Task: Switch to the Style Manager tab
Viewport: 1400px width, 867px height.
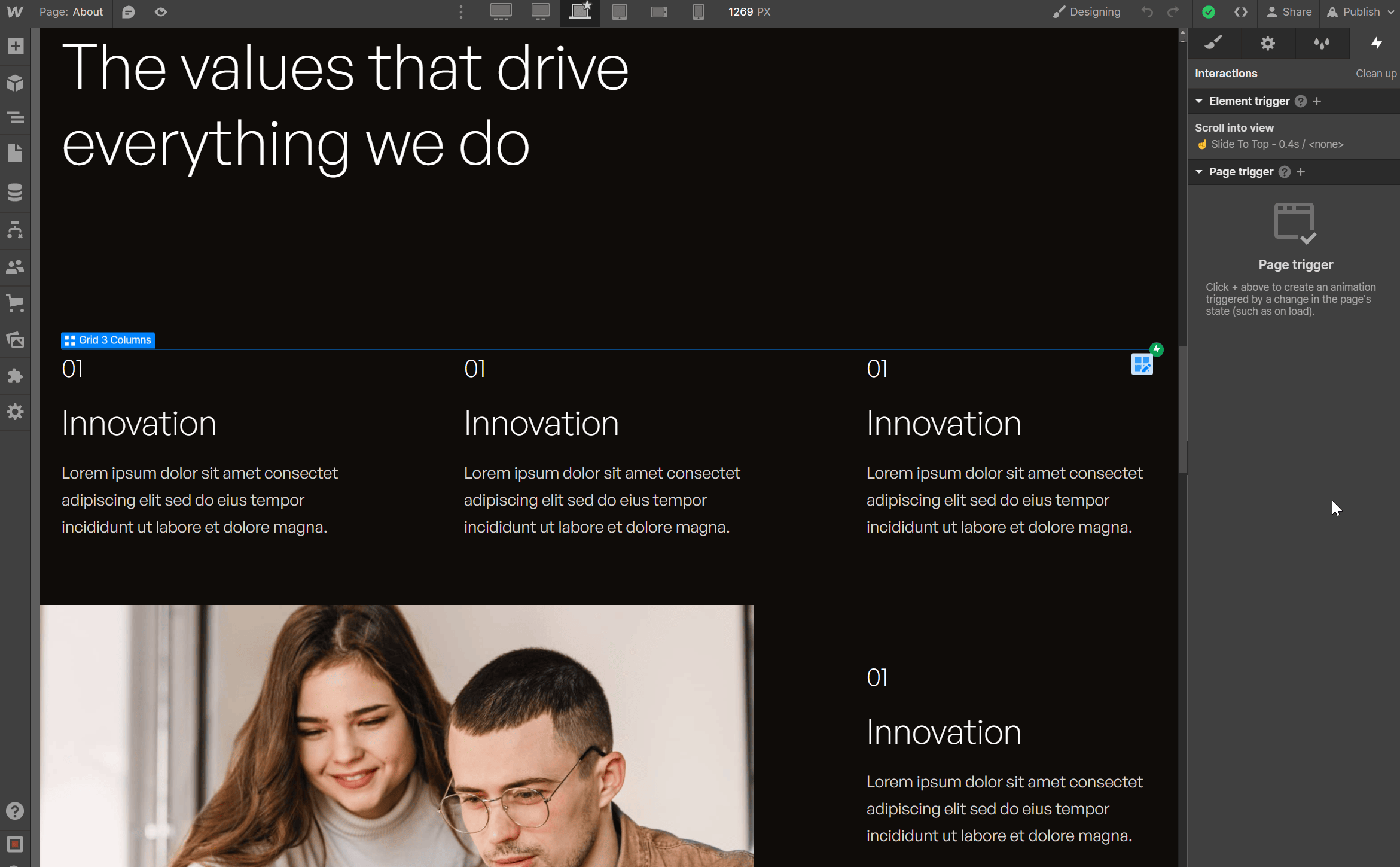Action: click(x=1322, y=43)
